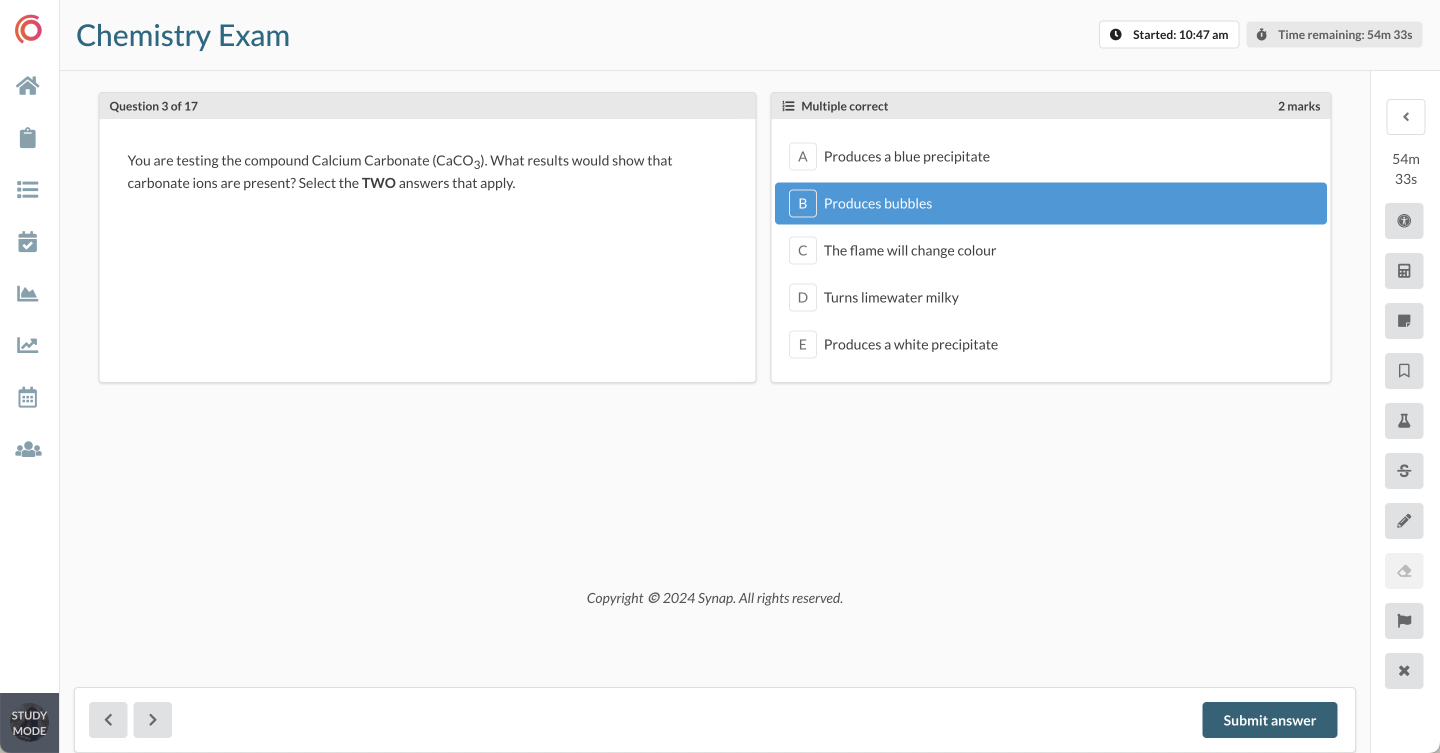This screenshot has height=753, width=1440.
Task: Activate the strikethrough tool
Action: pyautogui.click(x=1404, y=471)
